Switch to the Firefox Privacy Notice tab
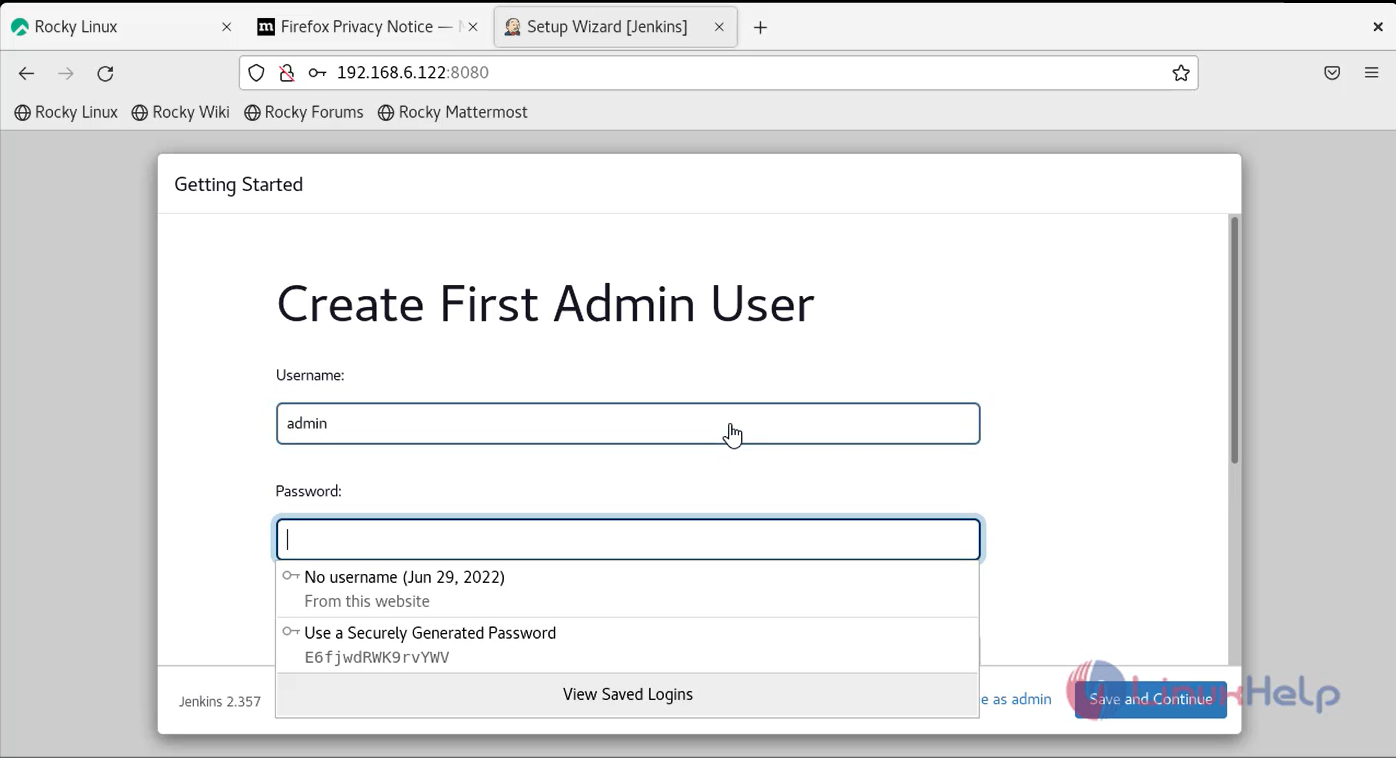Viewport: 1396px width, 758px height. [x=369, y=28]
